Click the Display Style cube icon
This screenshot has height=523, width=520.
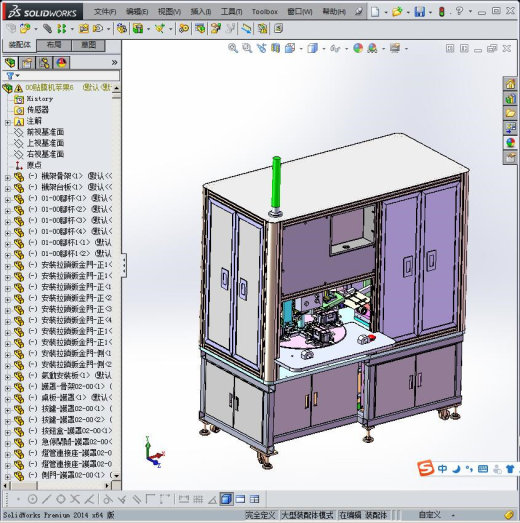click(313, 48)
